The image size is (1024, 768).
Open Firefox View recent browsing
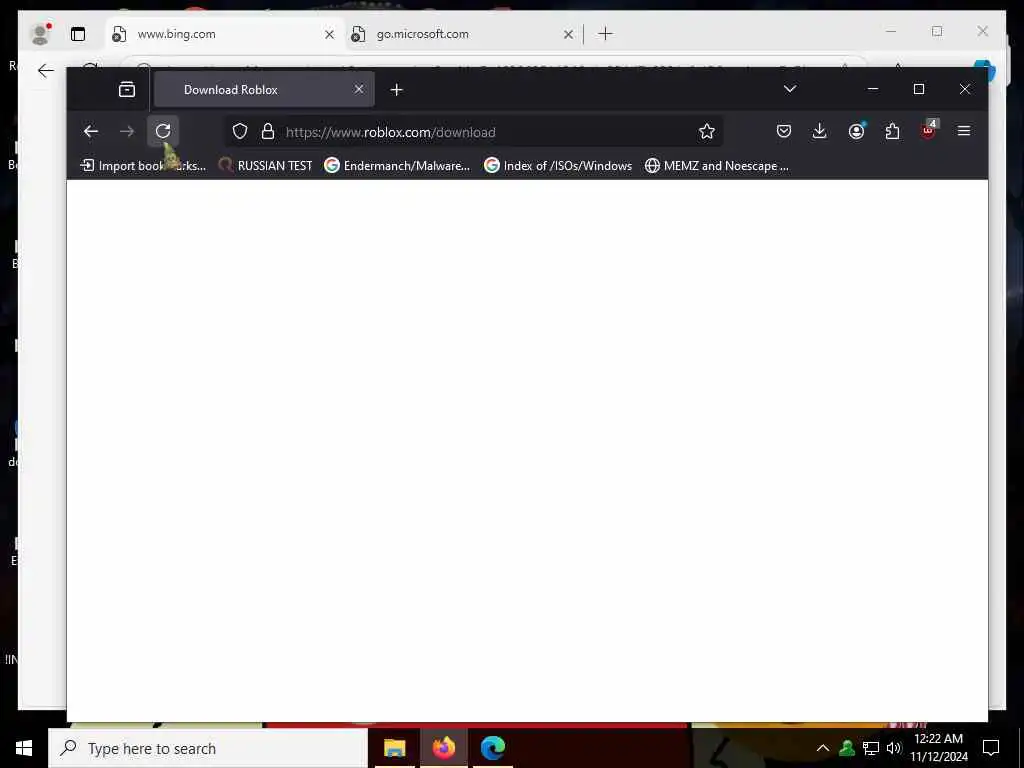pyautogui.click(x=127, y=89)
